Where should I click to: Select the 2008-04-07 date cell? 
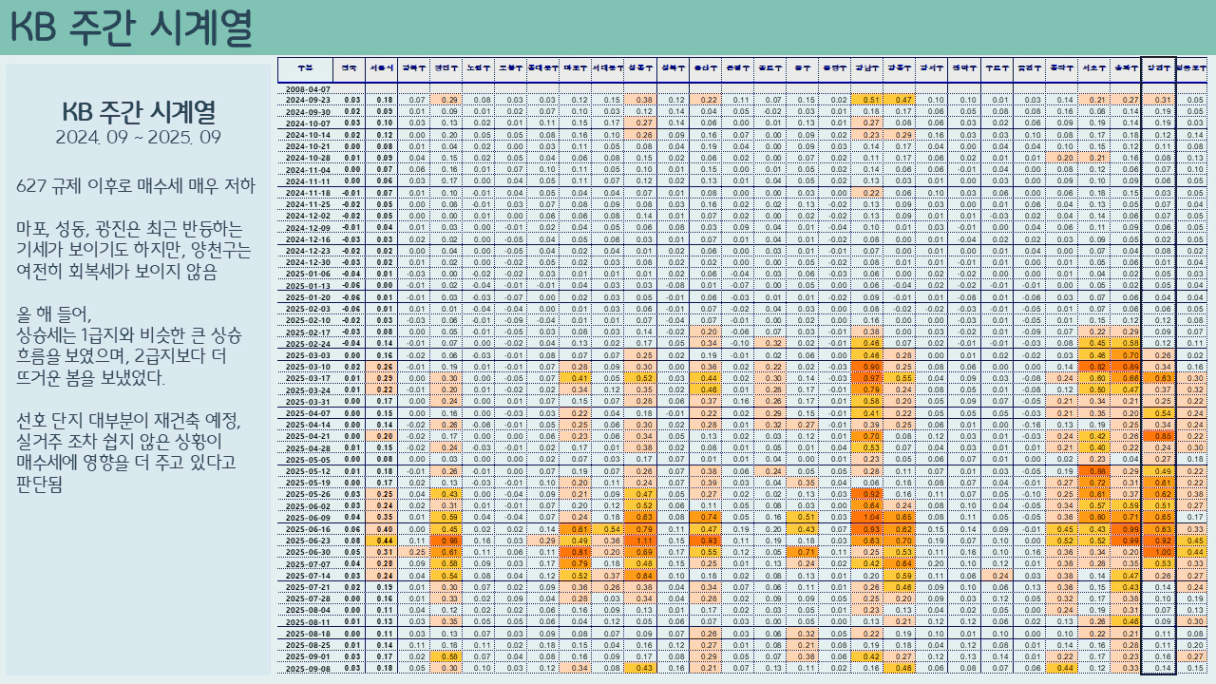pos(308,90)
